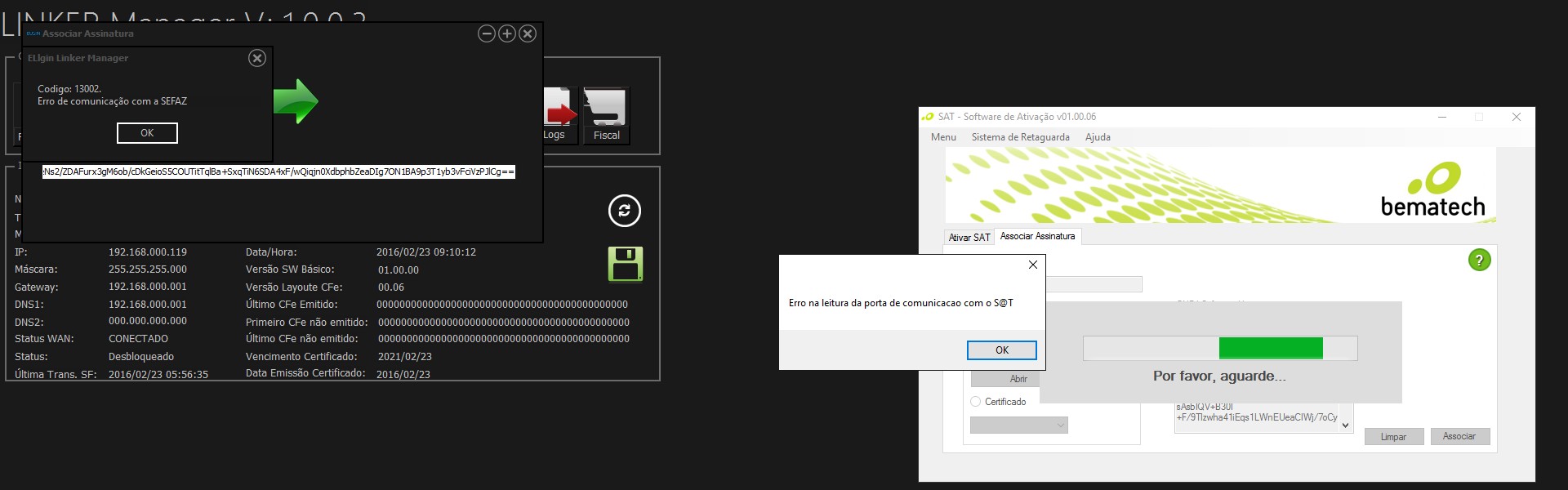Image resolution: width=1568 pixels, height=490 pixels.
Task: Click the Versão Layoute CFe value 00.06
Action: coord(391,287)
